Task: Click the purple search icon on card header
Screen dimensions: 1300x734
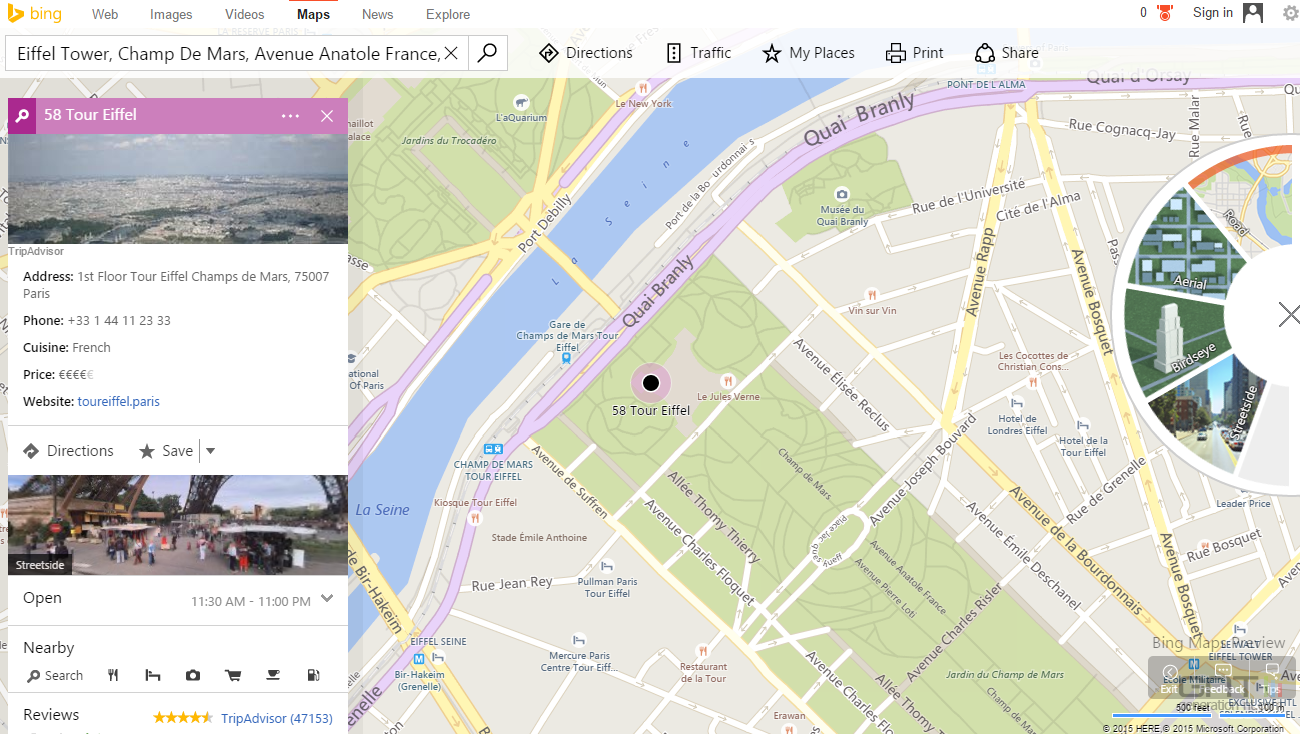Action: [x=22, y=116]
